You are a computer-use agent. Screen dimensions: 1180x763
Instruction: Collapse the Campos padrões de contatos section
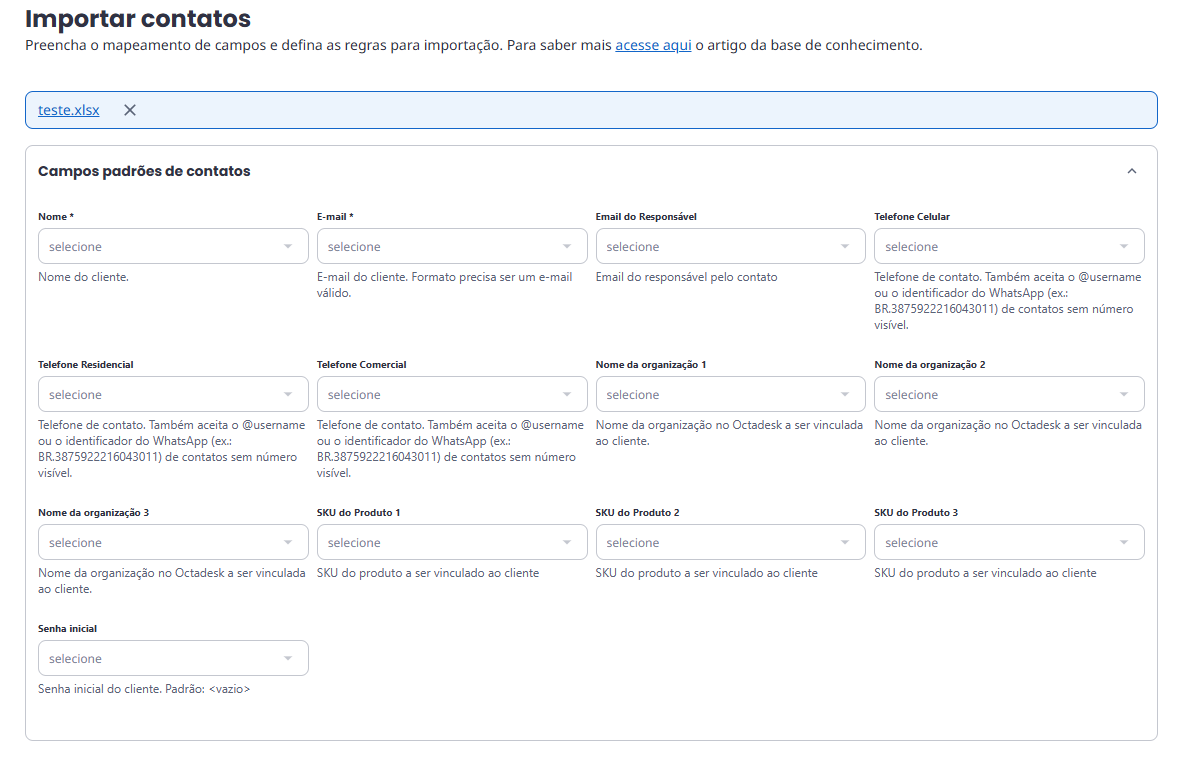[x=1132, y=172]
